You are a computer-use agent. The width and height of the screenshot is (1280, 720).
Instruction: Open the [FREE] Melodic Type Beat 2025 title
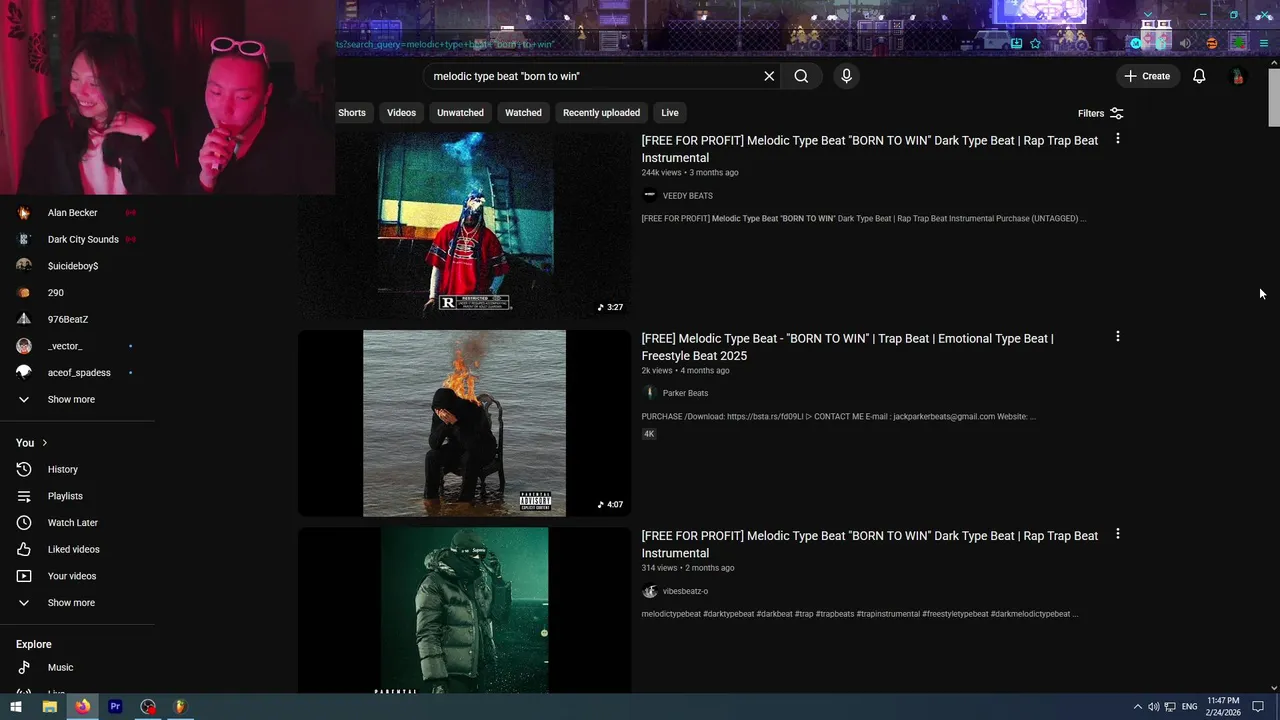coord(847,347)
